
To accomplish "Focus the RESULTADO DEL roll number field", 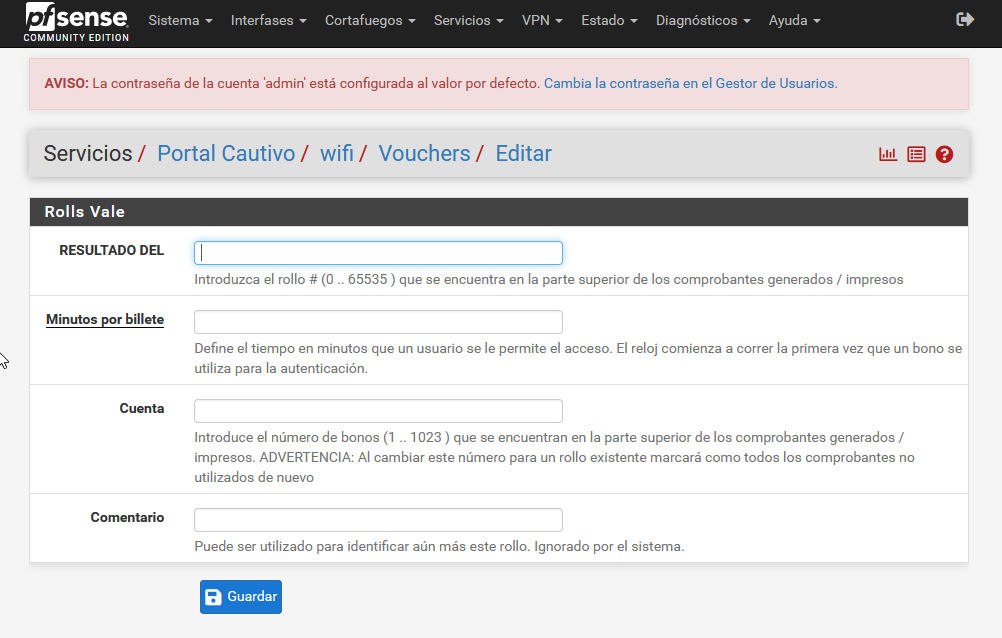I will [378, 253].
